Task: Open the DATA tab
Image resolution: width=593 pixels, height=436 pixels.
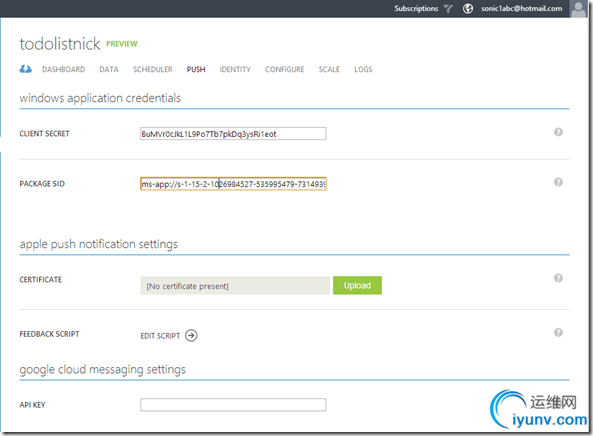Action: click(x=109, y=70)
